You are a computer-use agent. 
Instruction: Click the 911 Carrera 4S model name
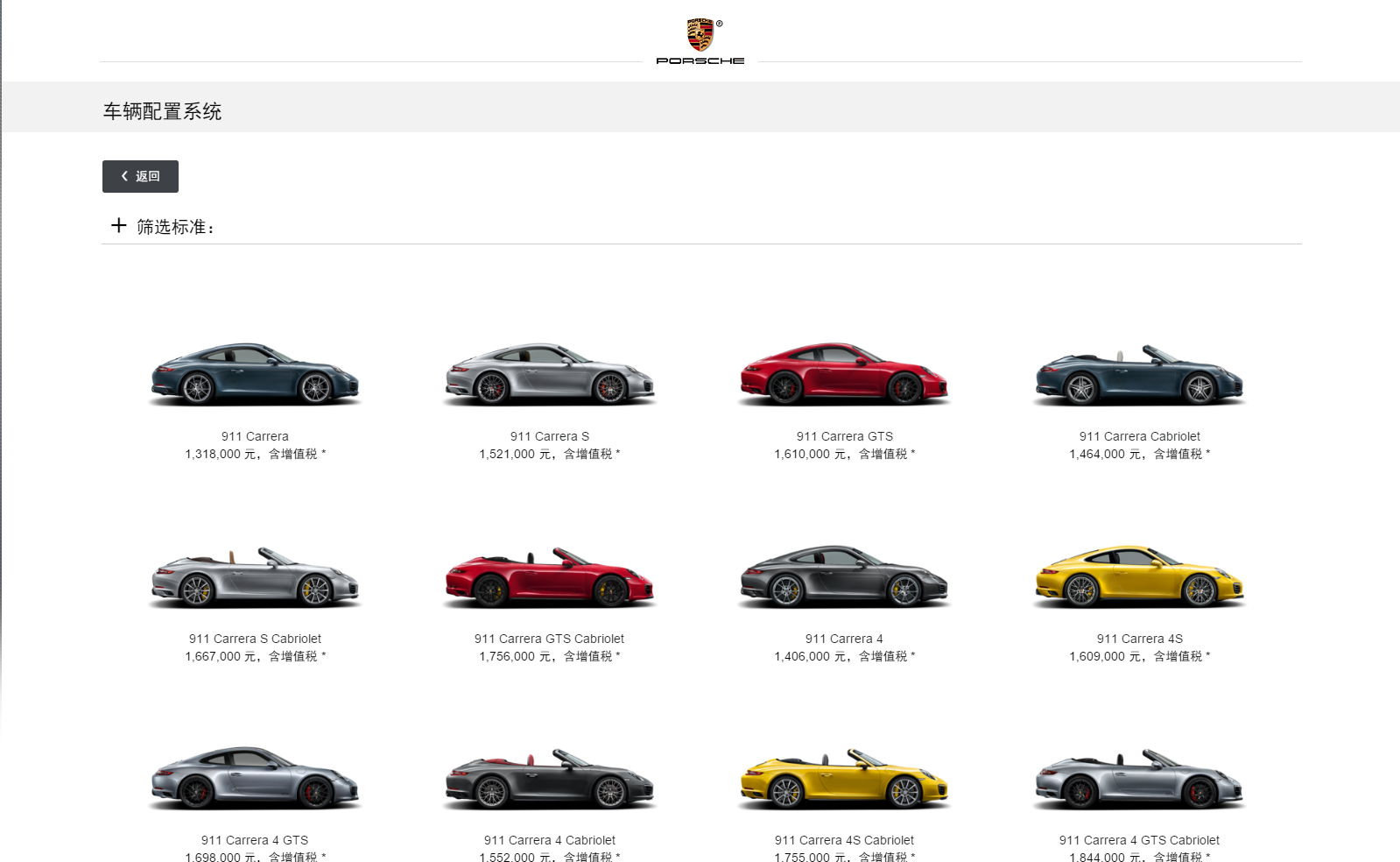1139,639
